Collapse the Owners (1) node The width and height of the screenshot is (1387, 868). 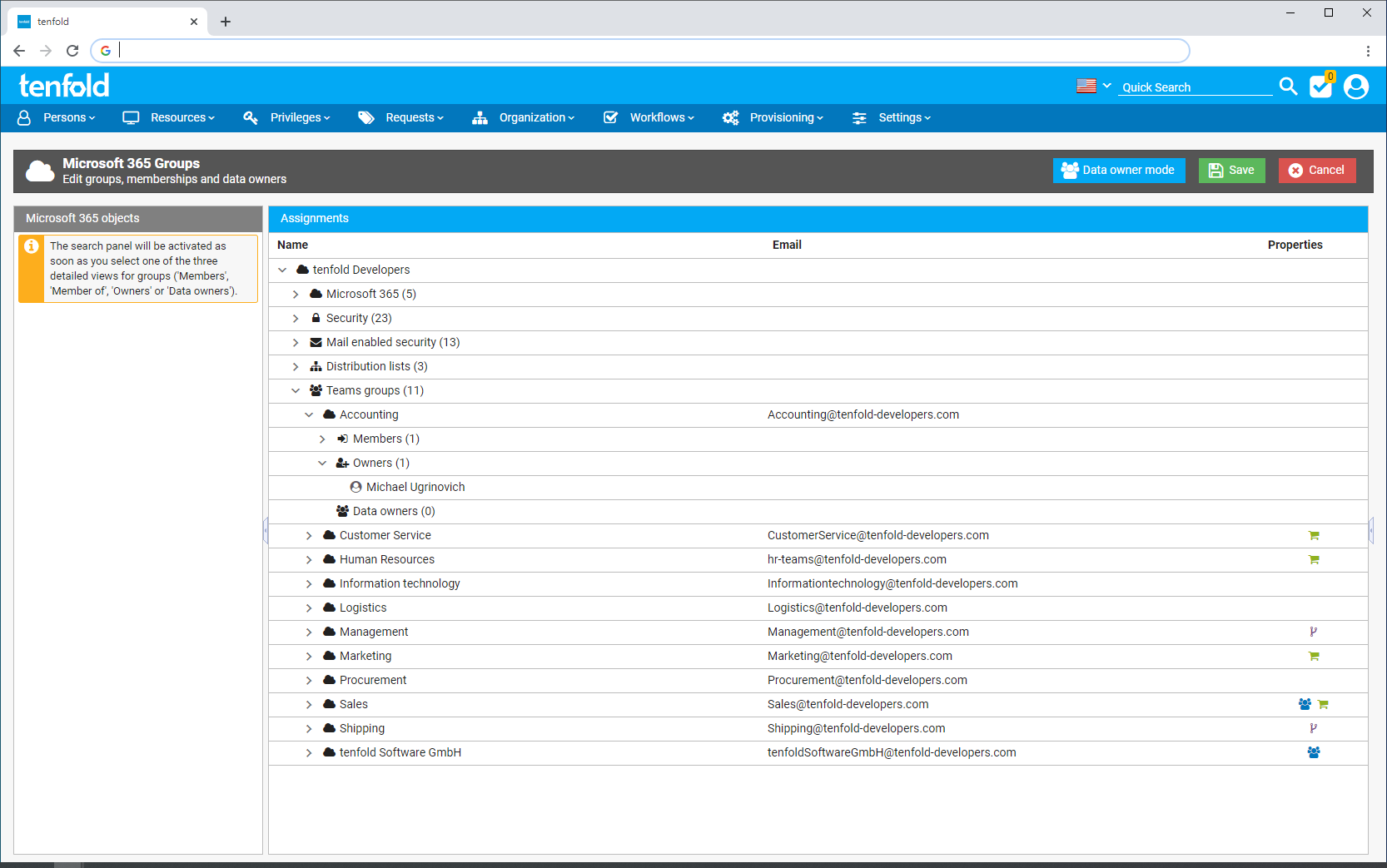(x=322, y=463)
